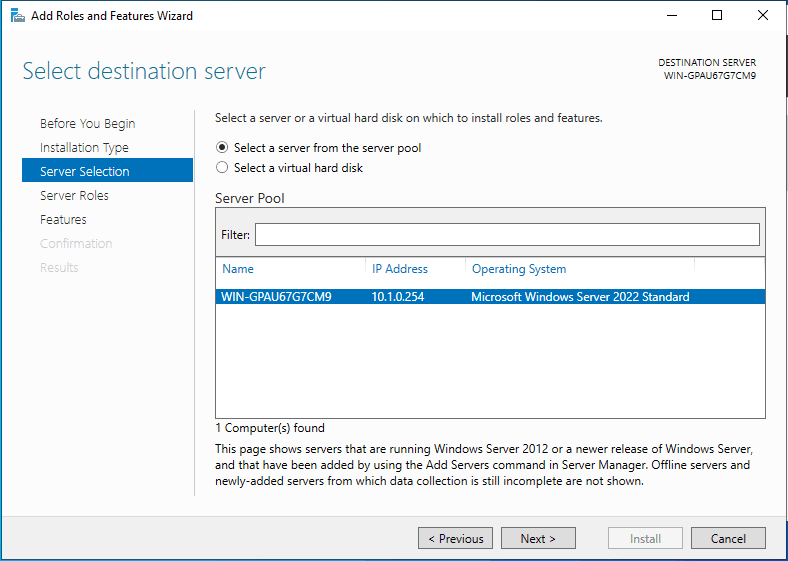Choose the virtual hard disk option
Screen dimensions: 788x561
click(x=222, y=168)
